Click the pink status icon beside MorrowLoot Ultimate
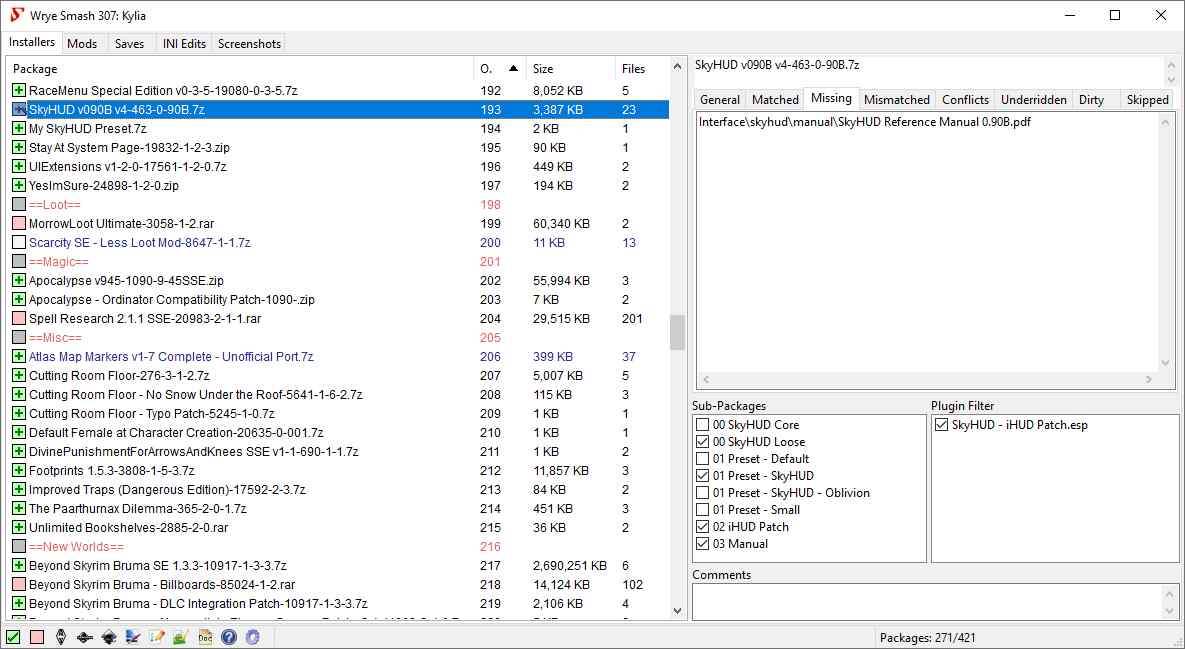1185x649 pixels. 19,224
